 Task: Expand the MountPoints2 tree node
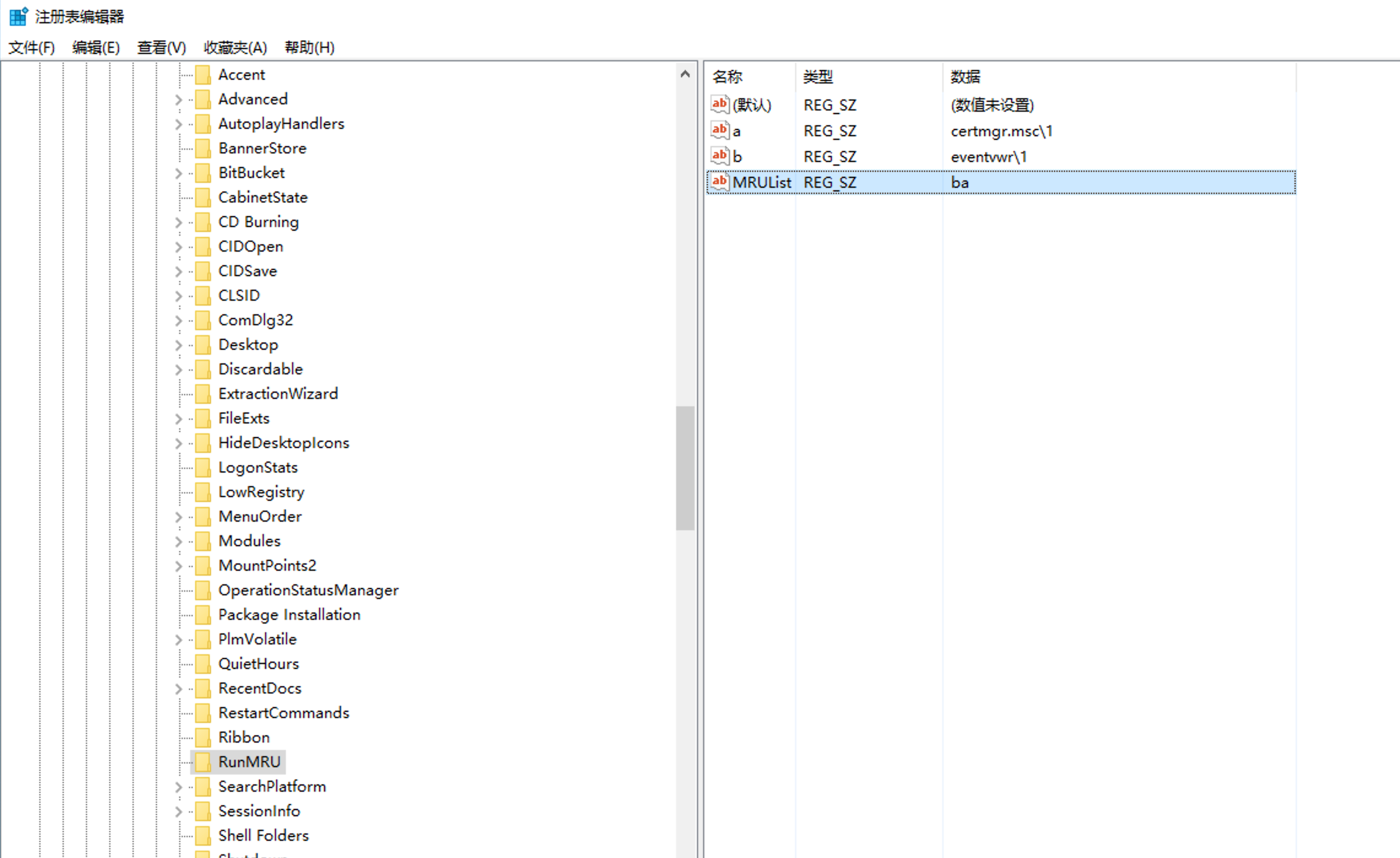(x=179, y=566)
